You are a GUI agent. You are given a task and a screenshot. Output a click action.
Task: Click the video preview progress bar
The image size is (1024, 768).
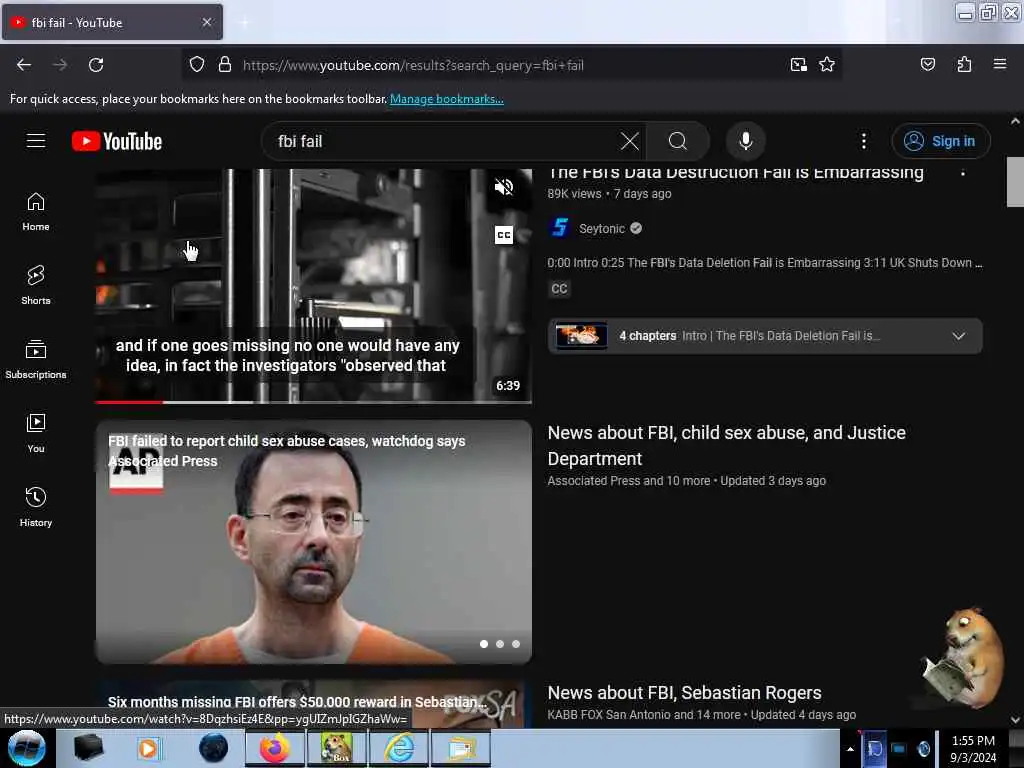[x=313, y=402]
